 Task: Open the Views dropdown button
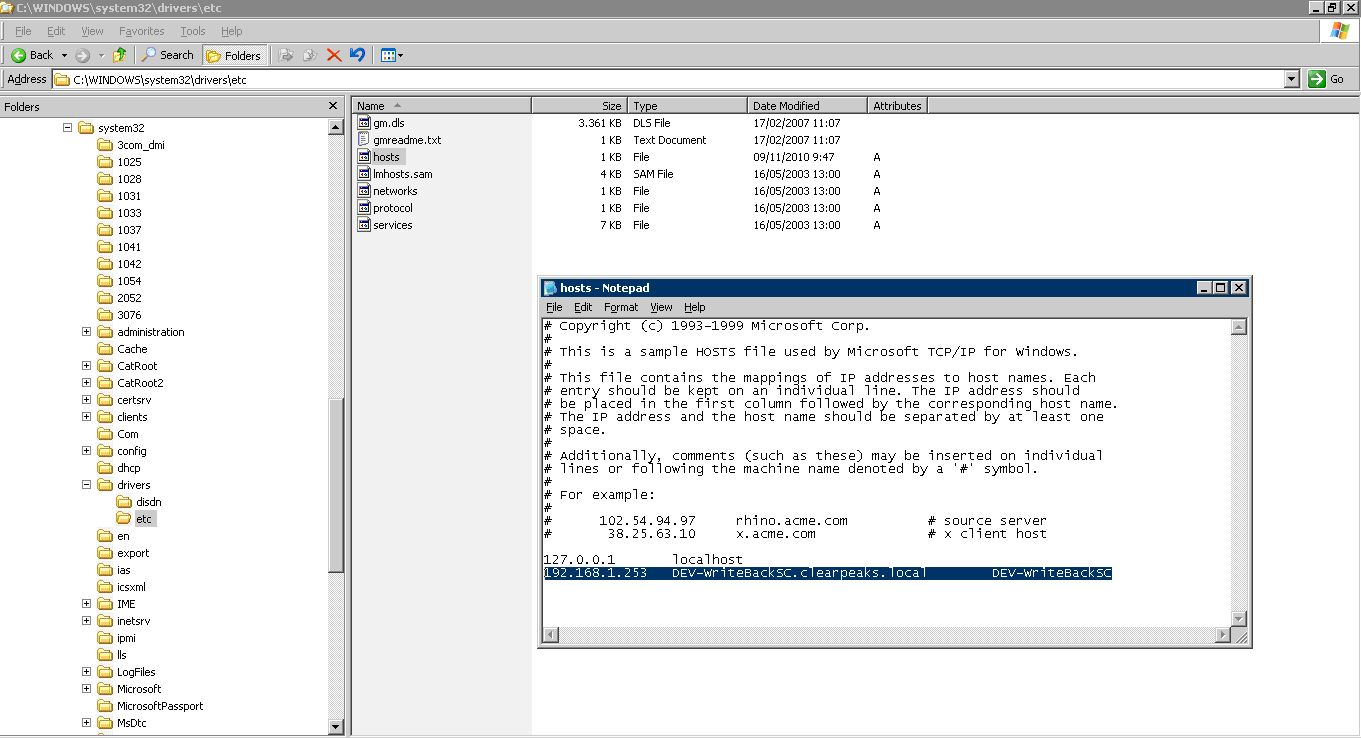(x=392, y=55)
